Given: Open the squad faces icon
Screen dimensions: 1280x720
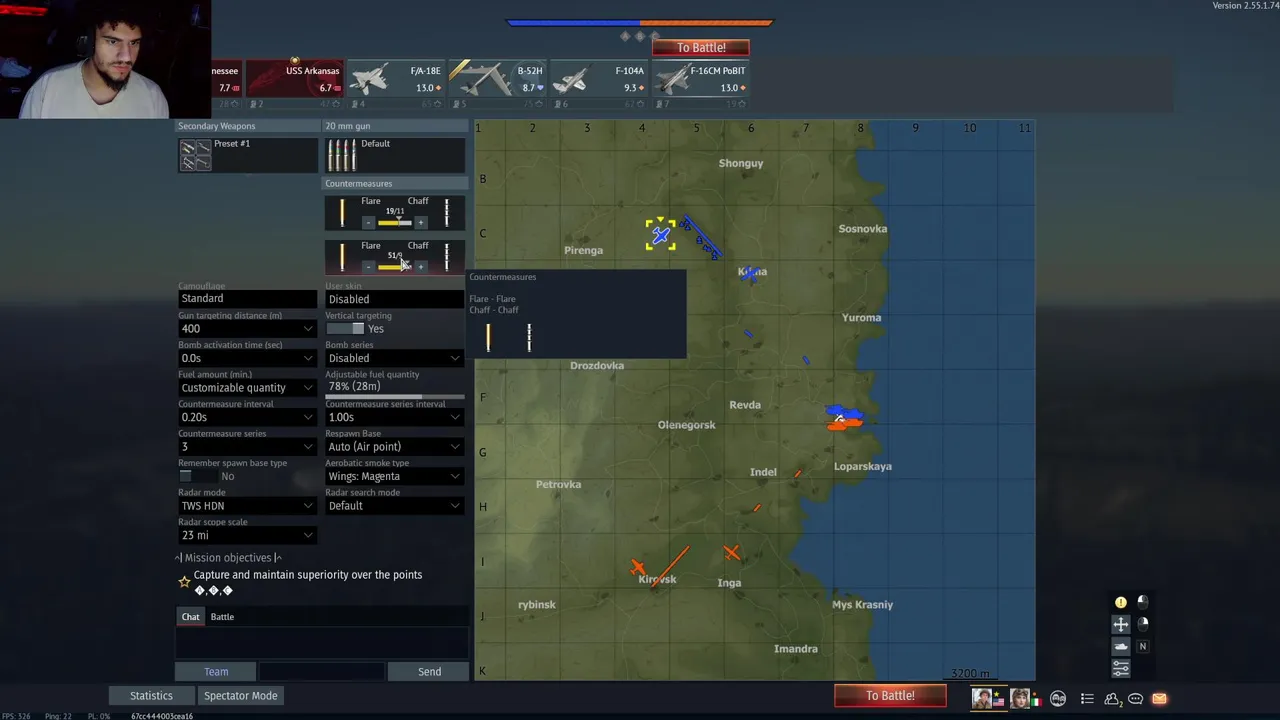Looking at the screenshot, I should coord(1058,698).
